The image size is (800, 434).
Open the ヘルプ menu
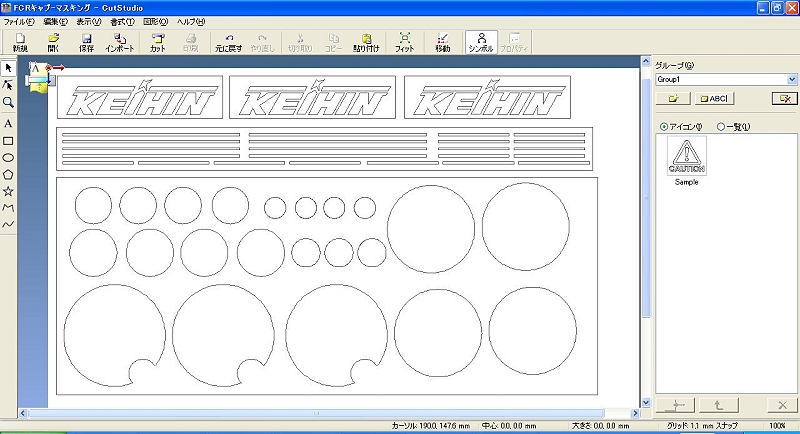tap(191, 22)
